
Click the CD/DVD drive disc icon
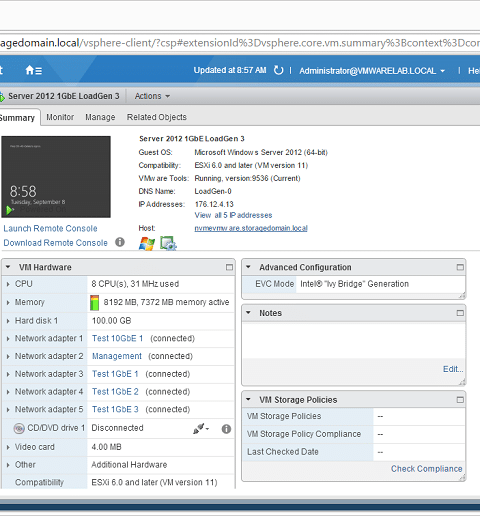pos(19,428)
